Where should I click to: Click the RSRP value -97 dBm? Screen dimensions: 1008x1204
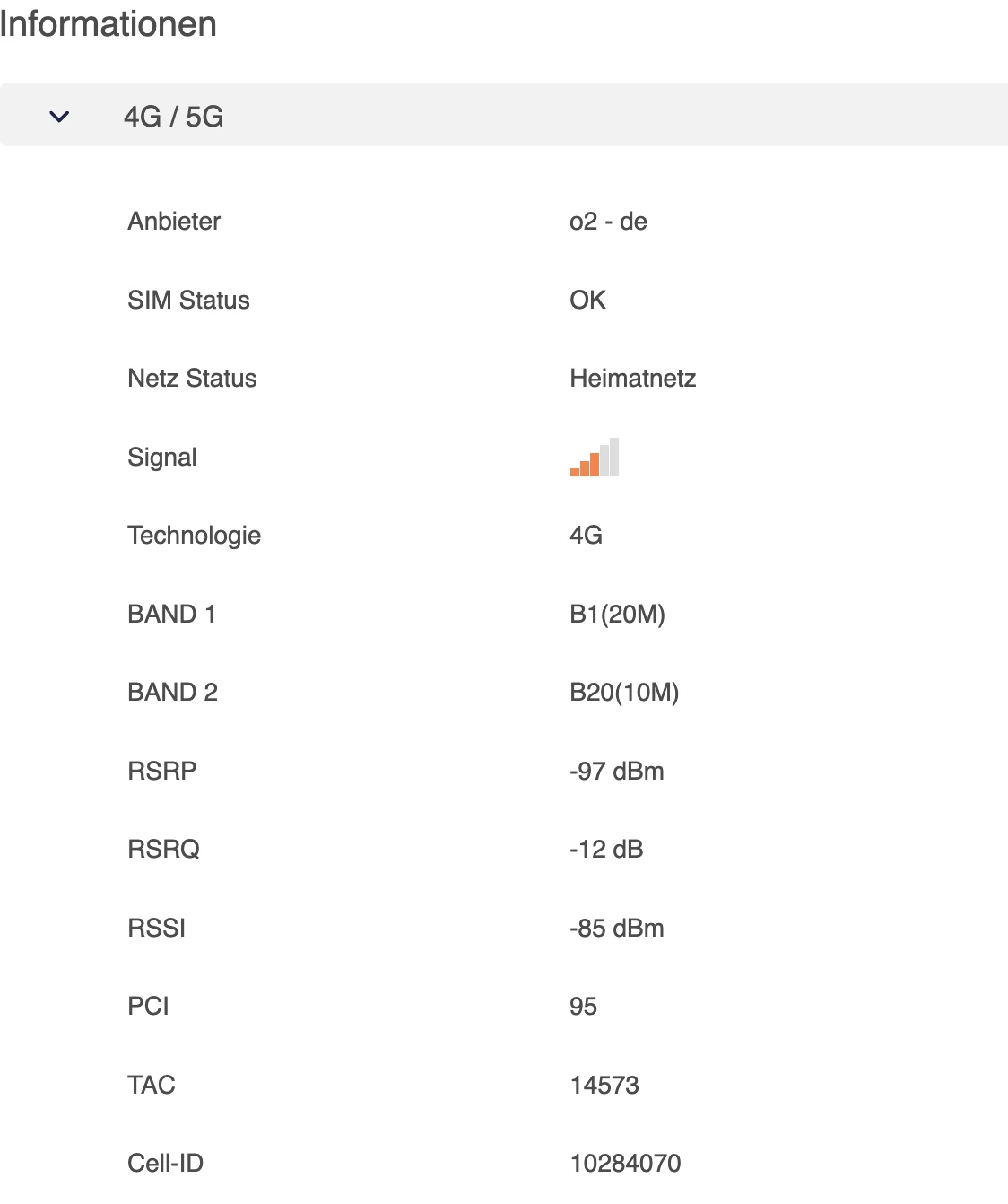click(x=616, y=772)
